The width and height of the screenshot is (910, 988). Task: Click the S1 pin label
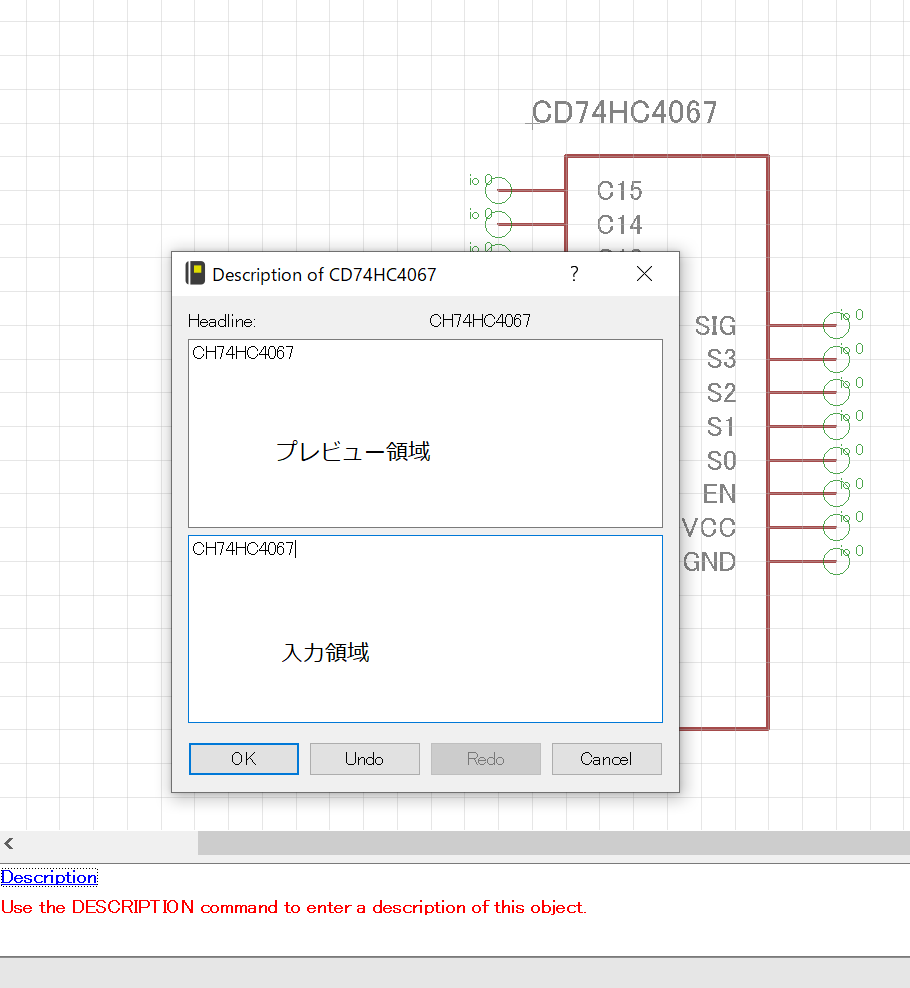point(720,427)
